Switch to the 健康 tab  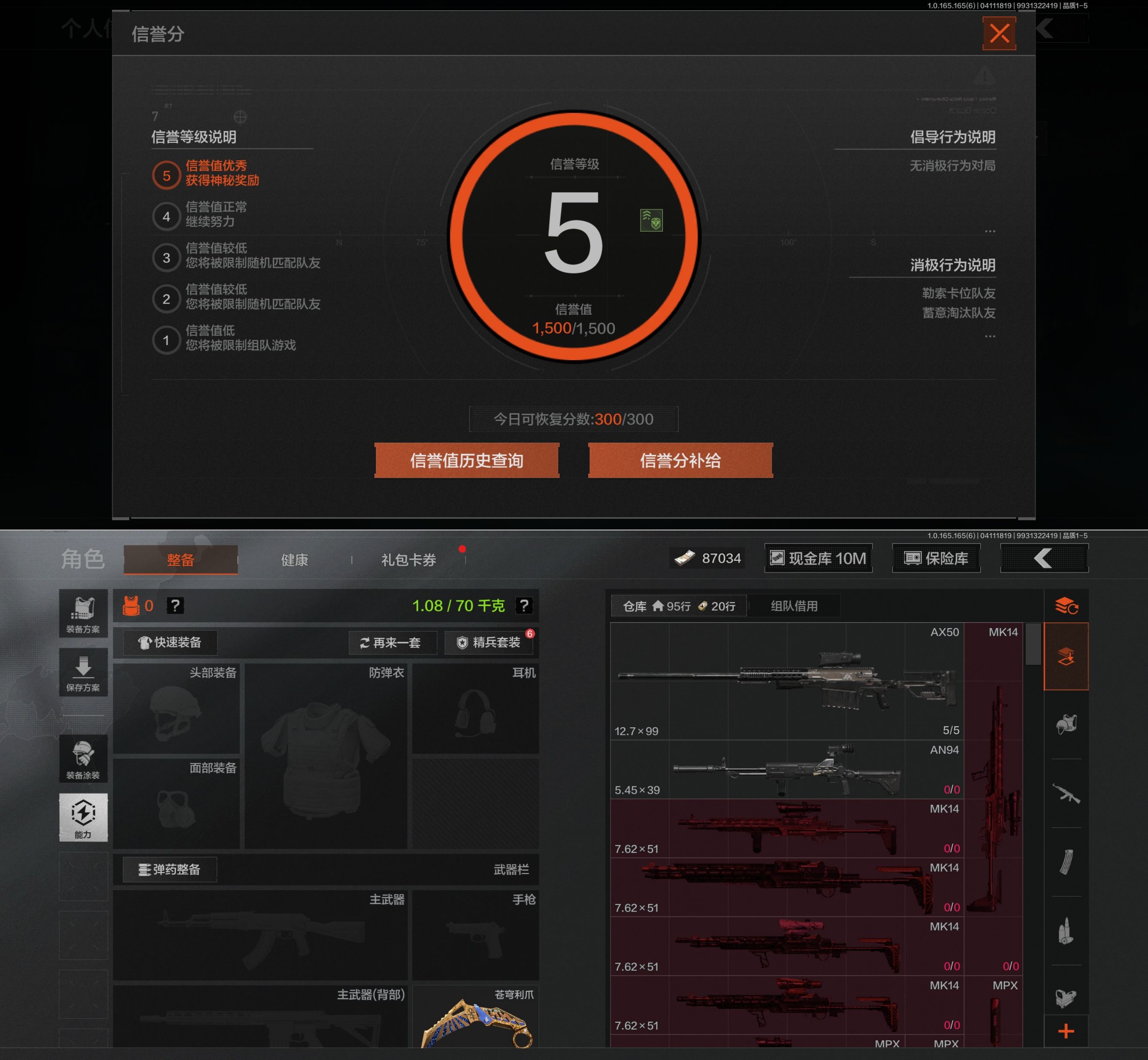coord(294,560)
